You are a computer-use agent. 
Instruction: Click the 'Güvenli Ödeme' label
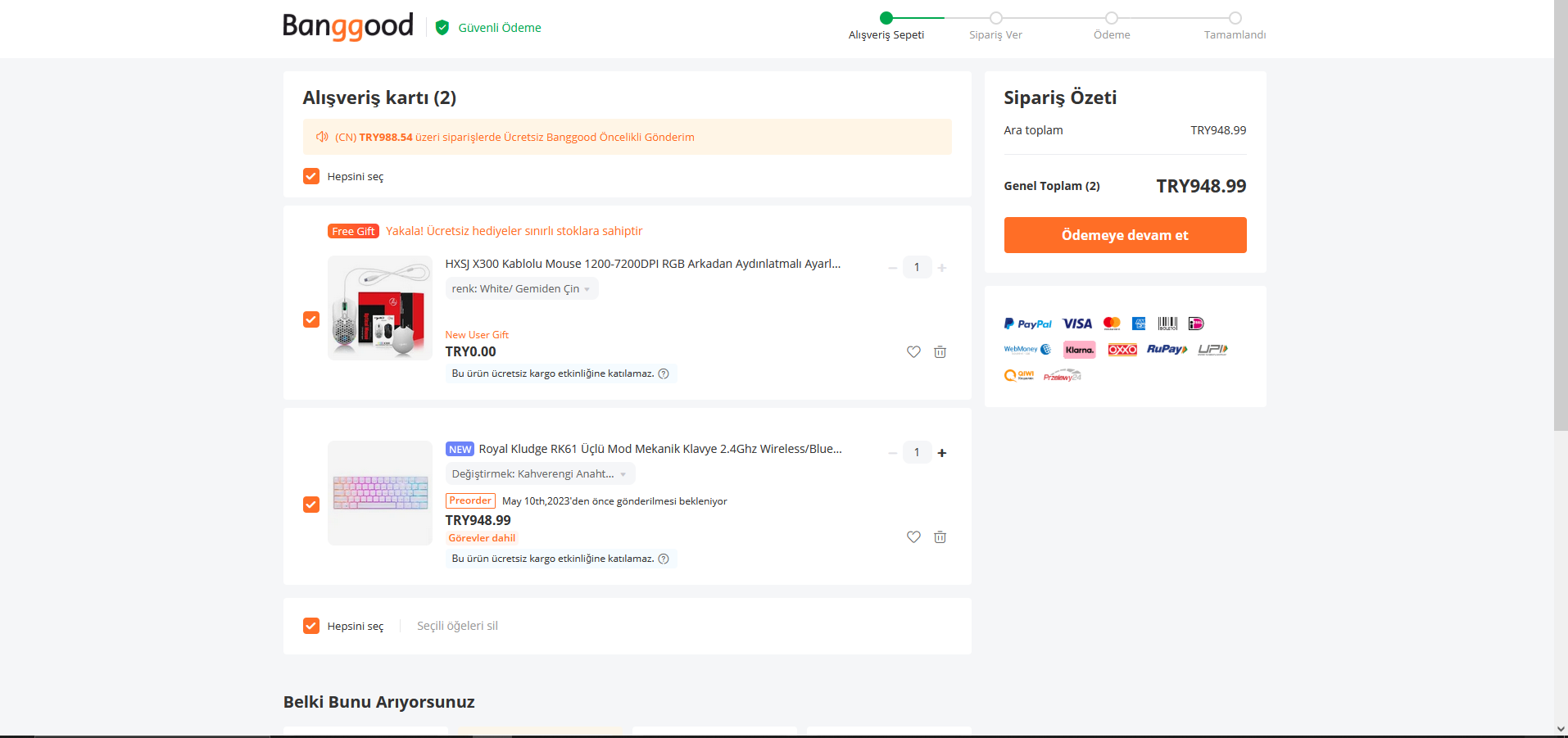click(x=500, y=28)
